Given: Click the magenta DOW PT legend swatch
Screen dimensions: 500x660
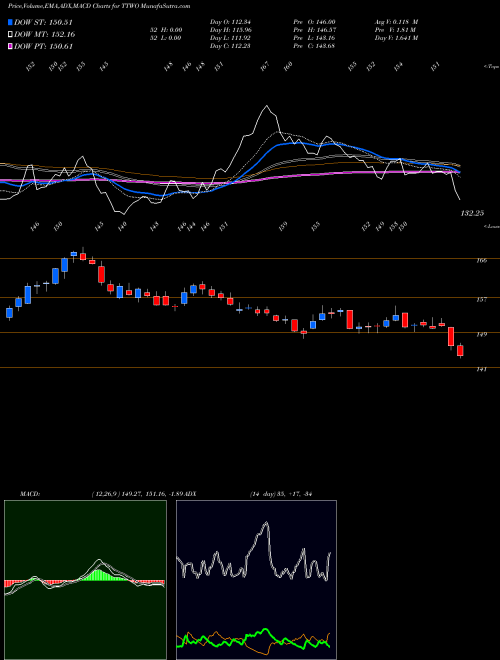Looking at the screenshot, I should pyautogui.click(x=11, y=46).
